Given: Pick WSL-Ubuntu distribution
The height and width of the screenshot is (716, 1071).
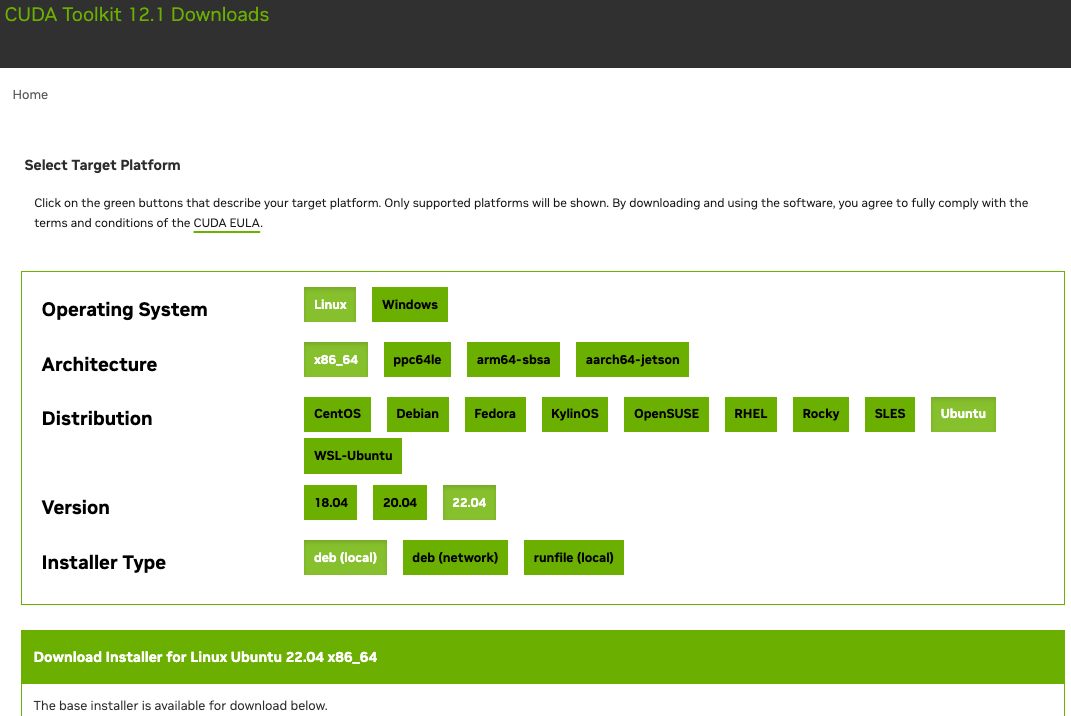Looking at the screenshot, I should point(352,456).
